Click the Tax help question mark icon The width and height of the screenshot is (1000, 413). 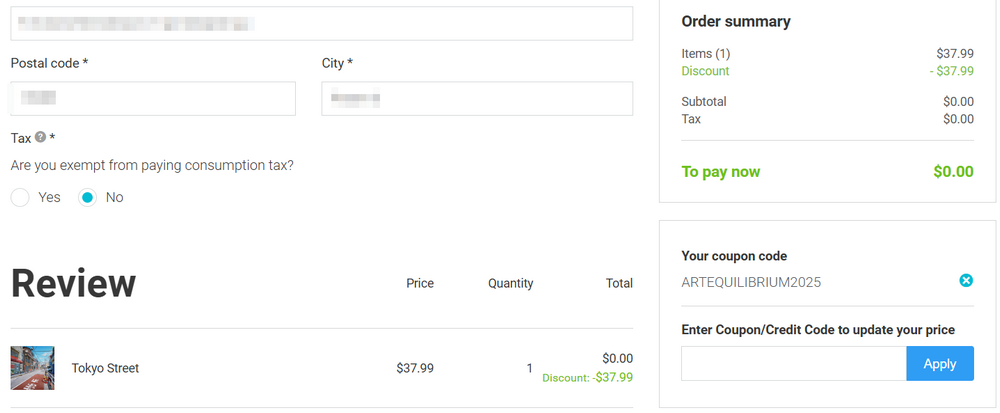coord(41,137)
